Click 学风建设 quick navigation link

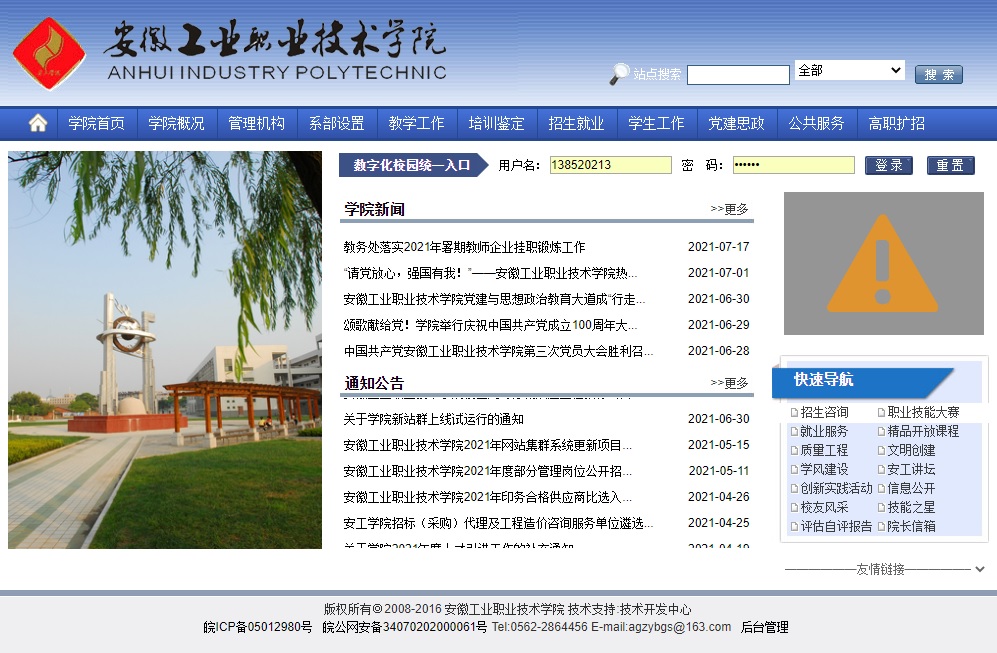[x=824, y=469]
